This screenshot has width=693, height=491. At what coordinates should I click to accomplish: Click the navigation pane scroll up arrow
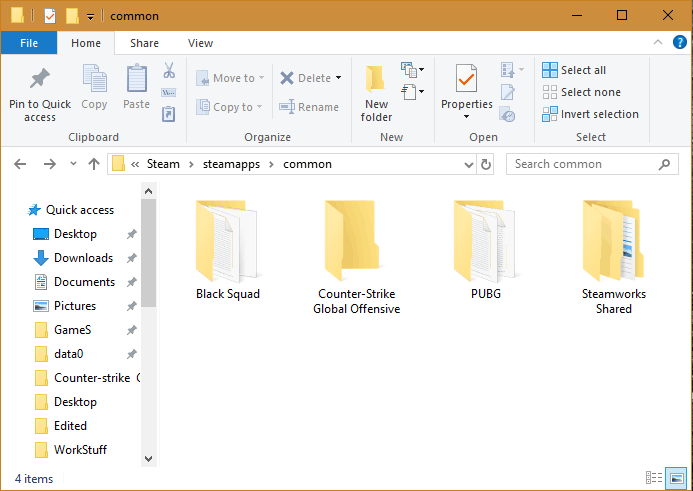pyautogui.click(x=148, y=191)
